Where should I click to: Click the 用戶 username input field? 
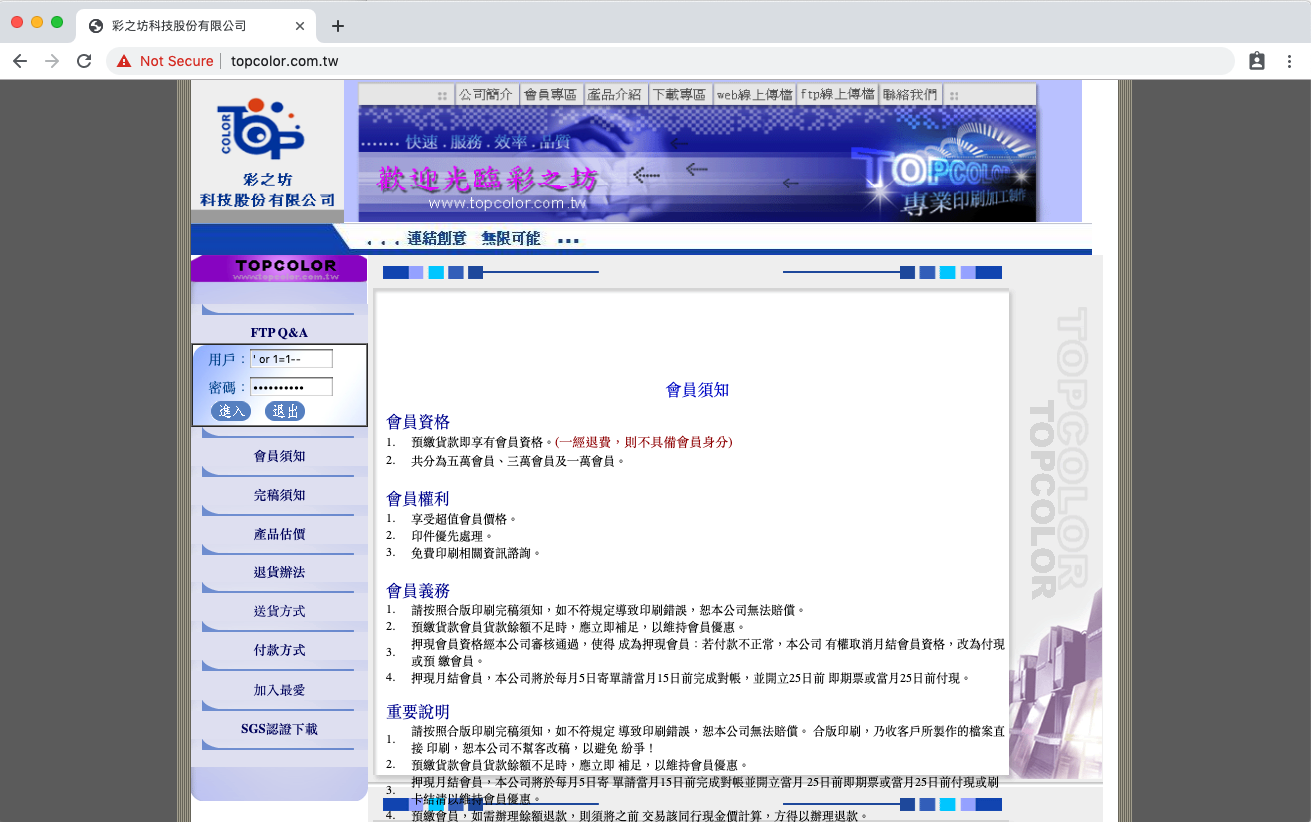(291, 359)
